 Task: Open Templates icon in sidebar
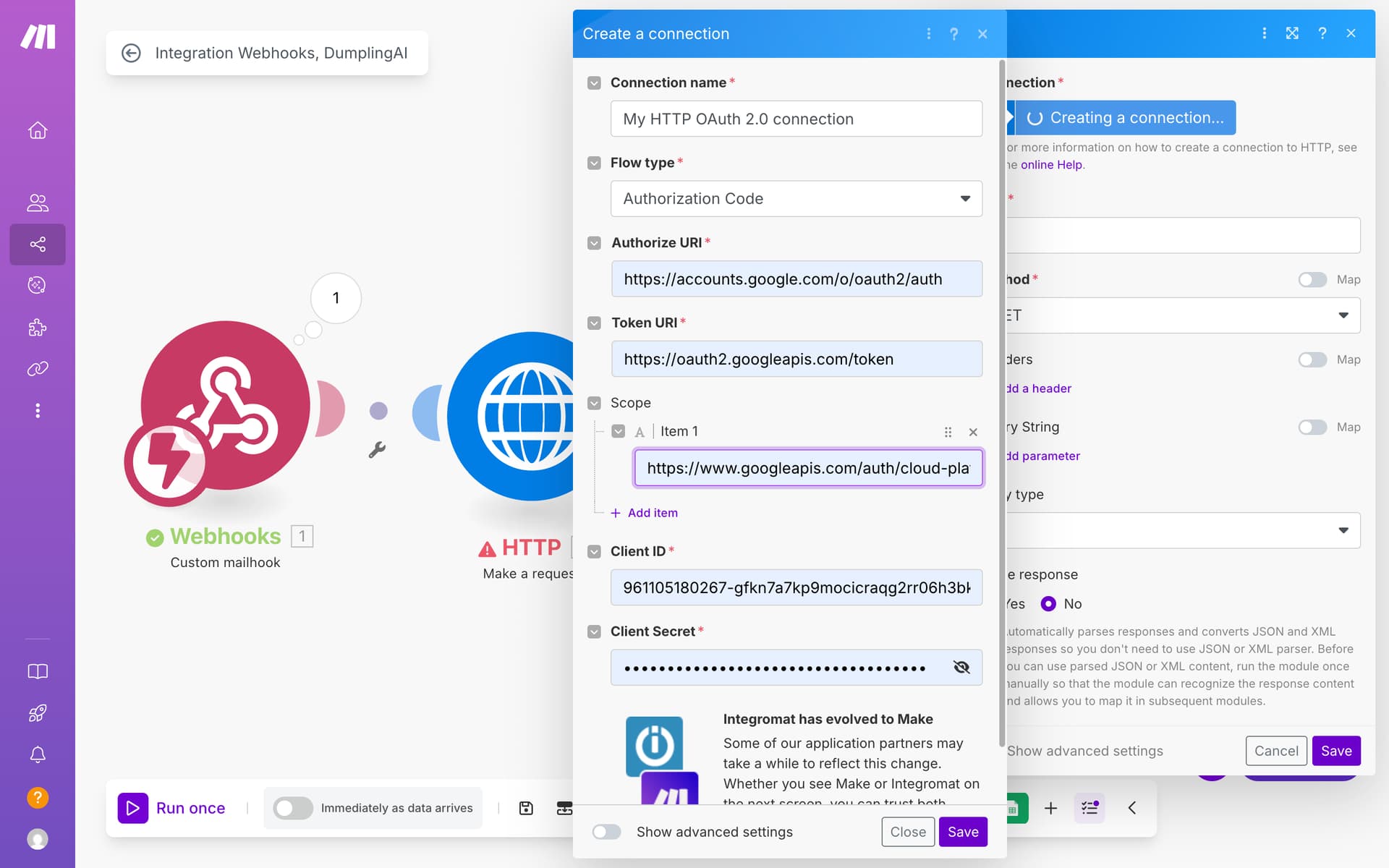(38, 285)
